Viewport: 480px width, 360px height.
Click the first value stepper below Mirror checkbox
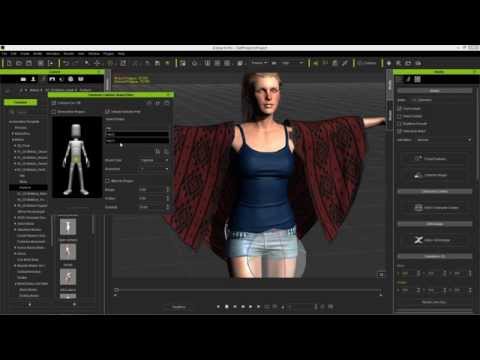click(167, 189)
